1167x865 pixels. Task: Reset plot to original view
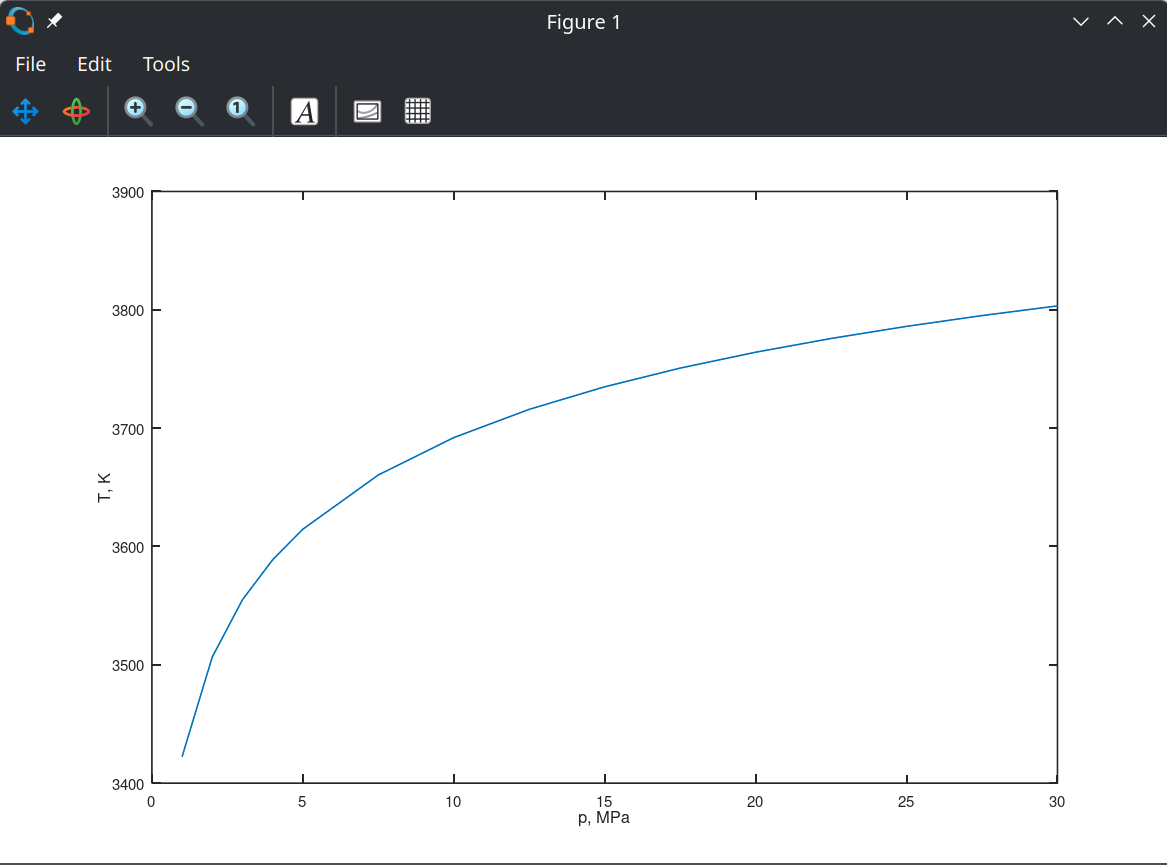coord(240,111)
